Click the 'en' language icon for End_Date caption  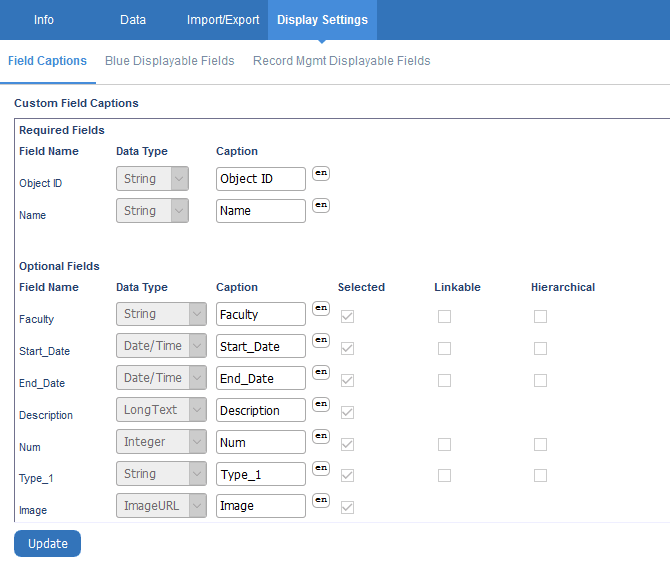321,373
